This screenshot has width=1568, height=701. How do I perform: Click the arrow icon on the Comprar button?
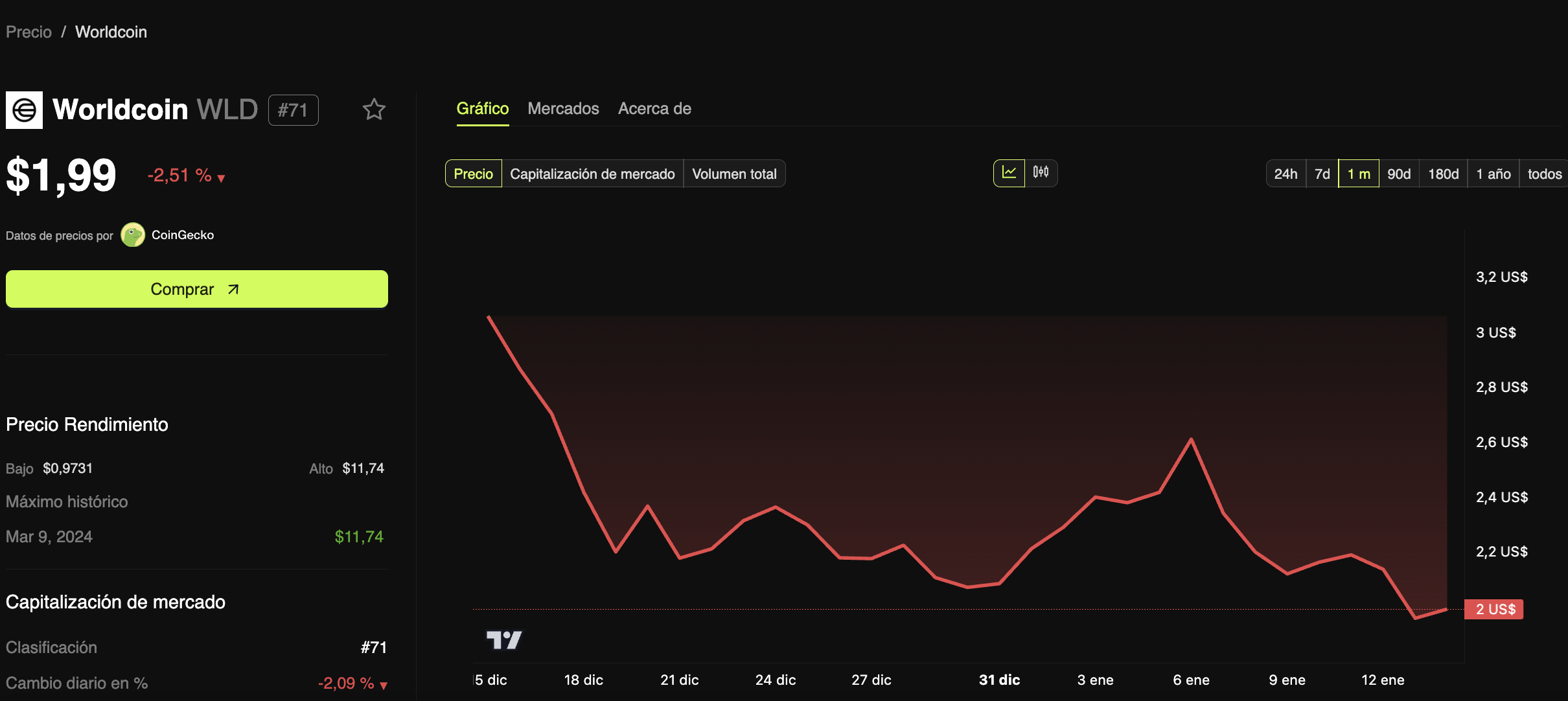click(x=233, y=290)
